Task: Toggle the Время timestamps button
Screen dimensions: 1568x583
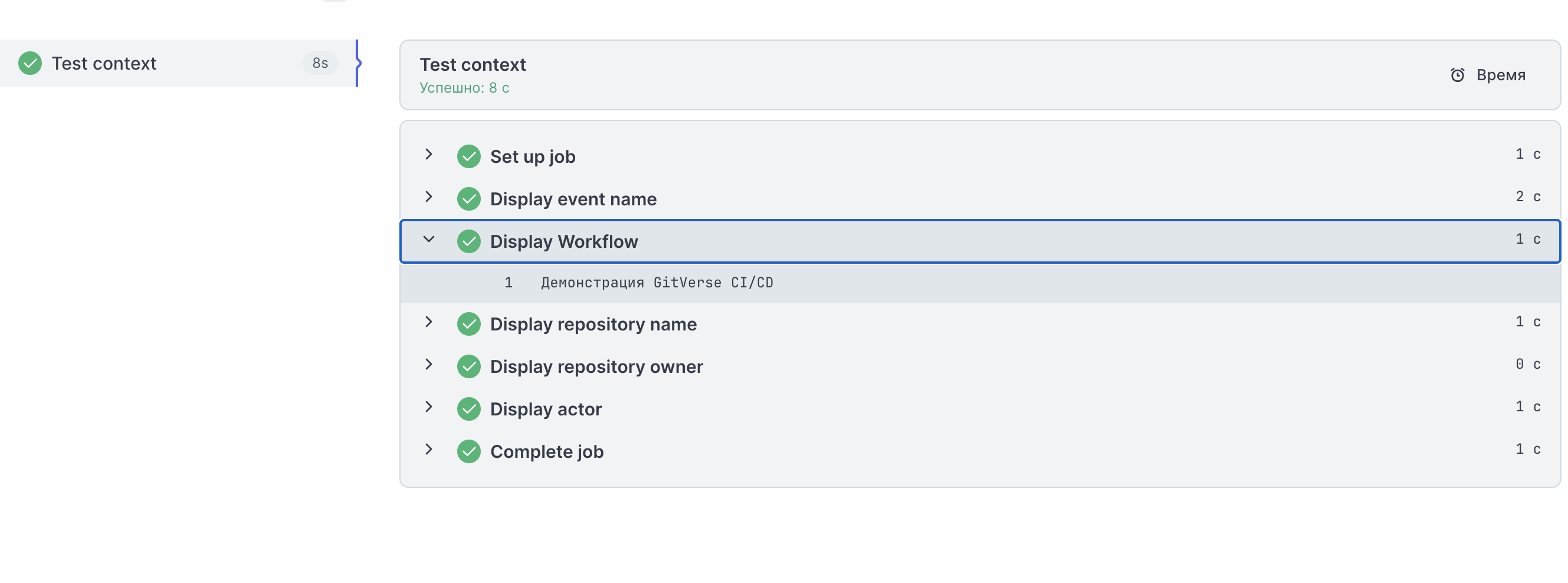Action: point(1488,75)
